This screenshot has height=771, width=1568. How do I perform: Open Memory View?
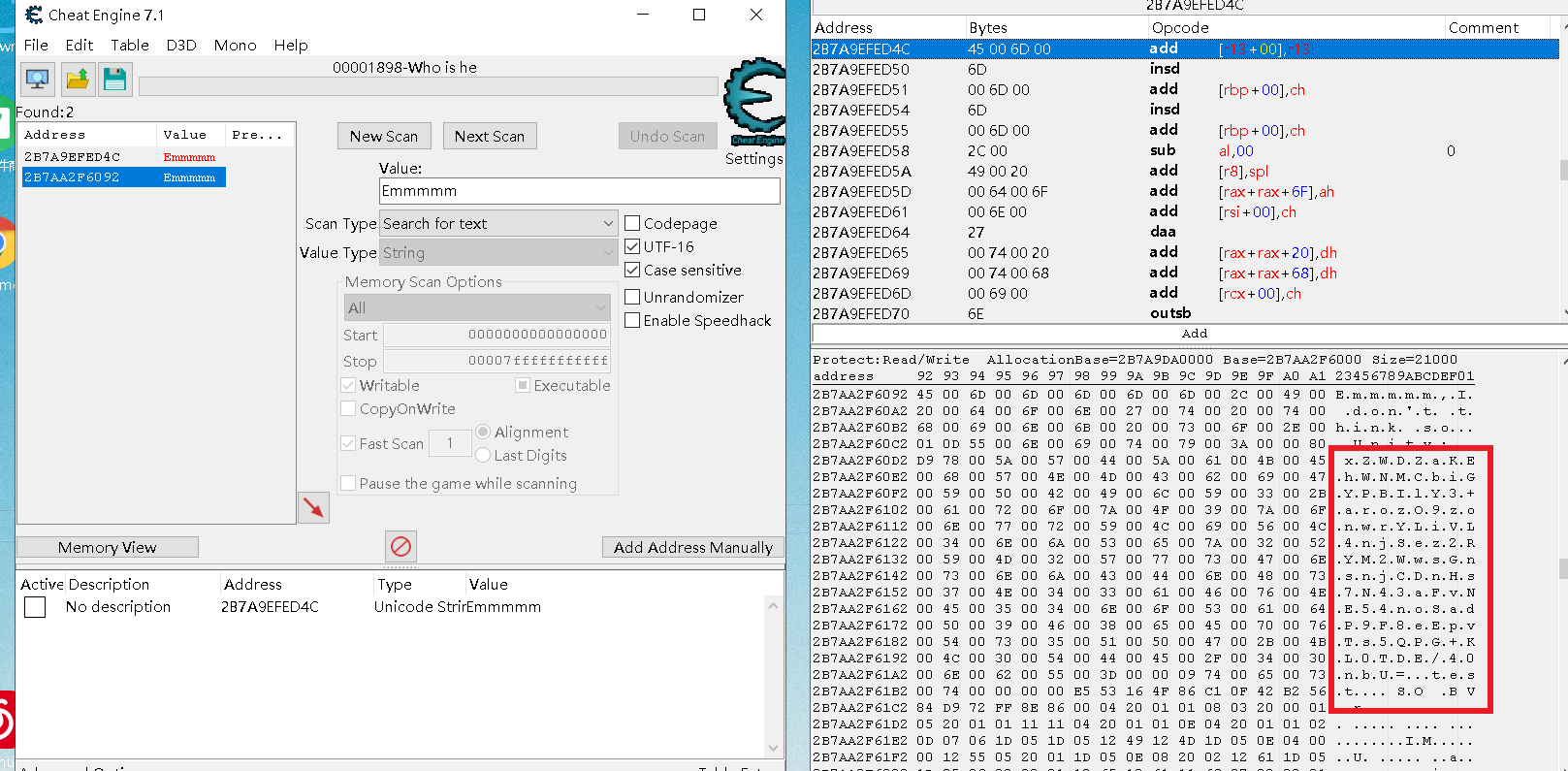tap(108, 547)
